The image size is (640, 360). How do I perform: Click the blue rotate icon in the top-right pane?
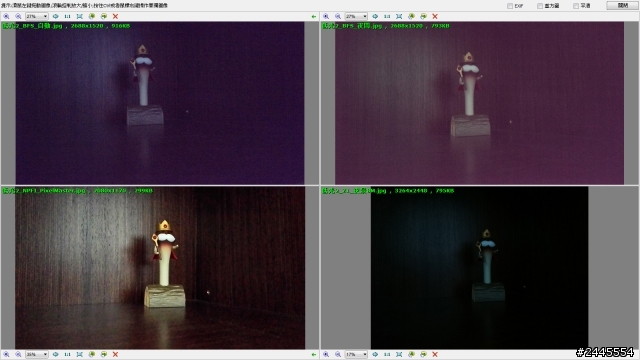tap(375, 16)
